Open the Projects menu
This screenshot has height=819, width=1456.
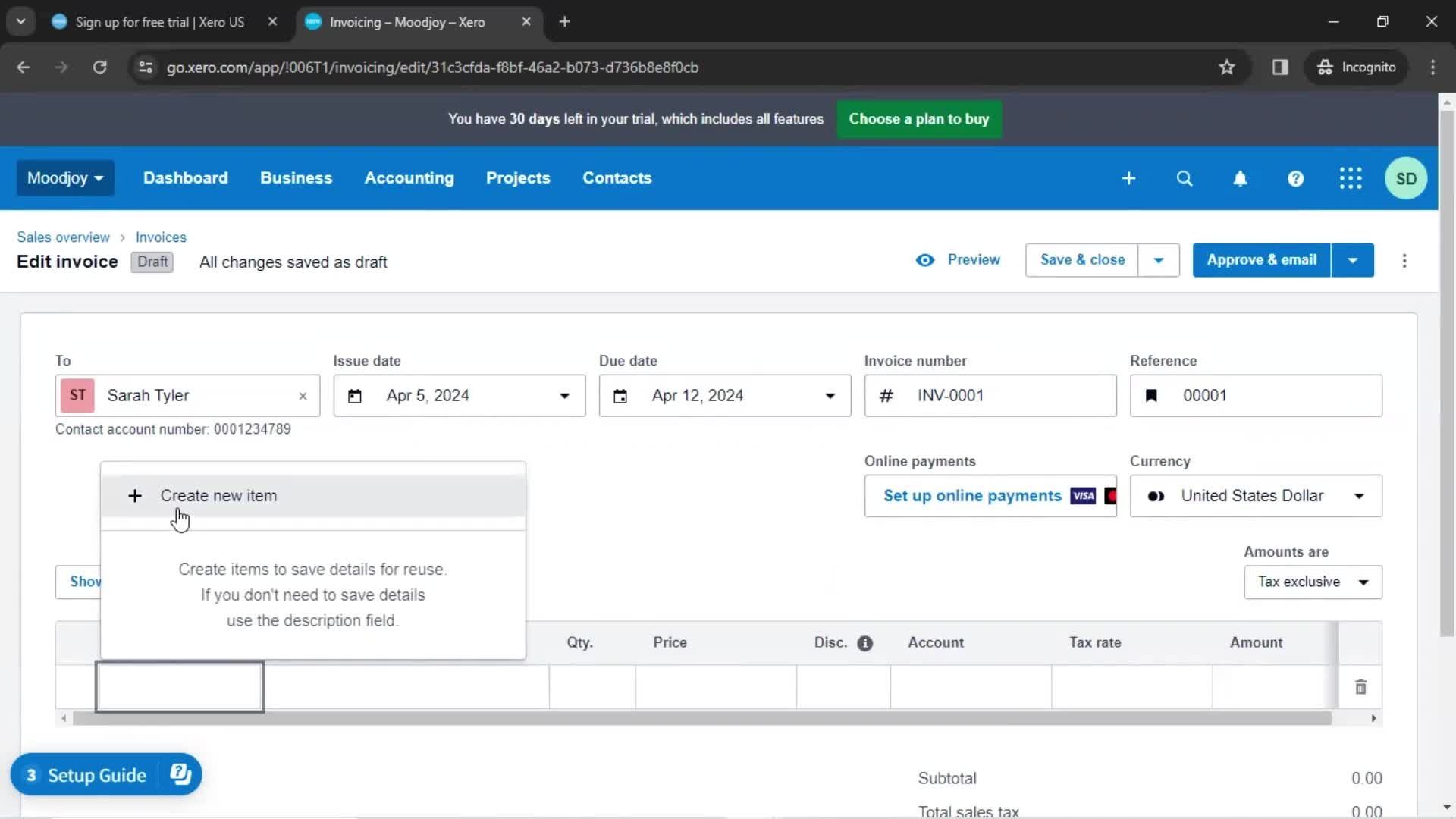pos(518,178)
